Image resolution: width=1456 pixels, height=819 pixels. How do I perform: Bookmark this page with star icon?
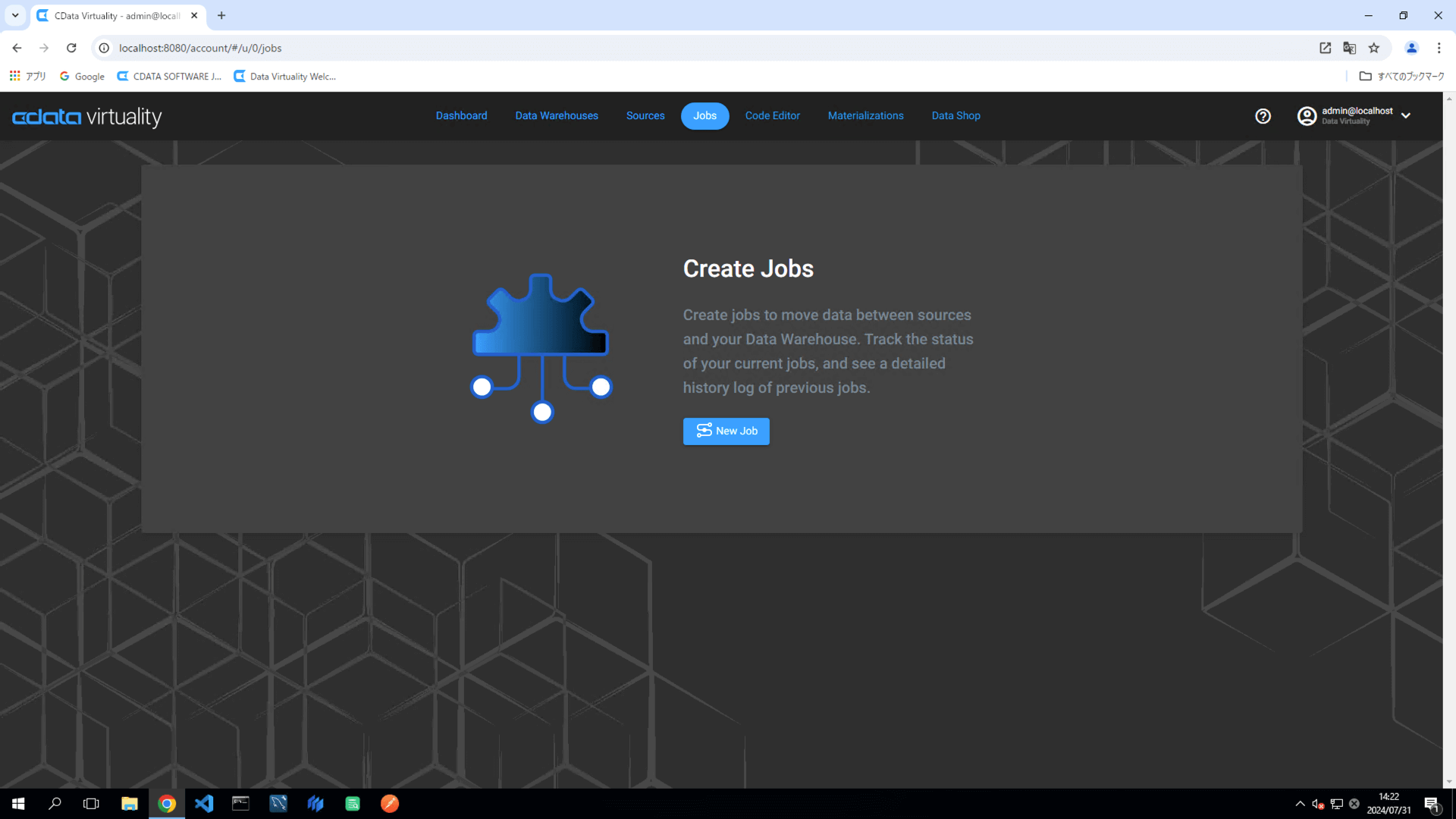click(x=1374, y=48)
